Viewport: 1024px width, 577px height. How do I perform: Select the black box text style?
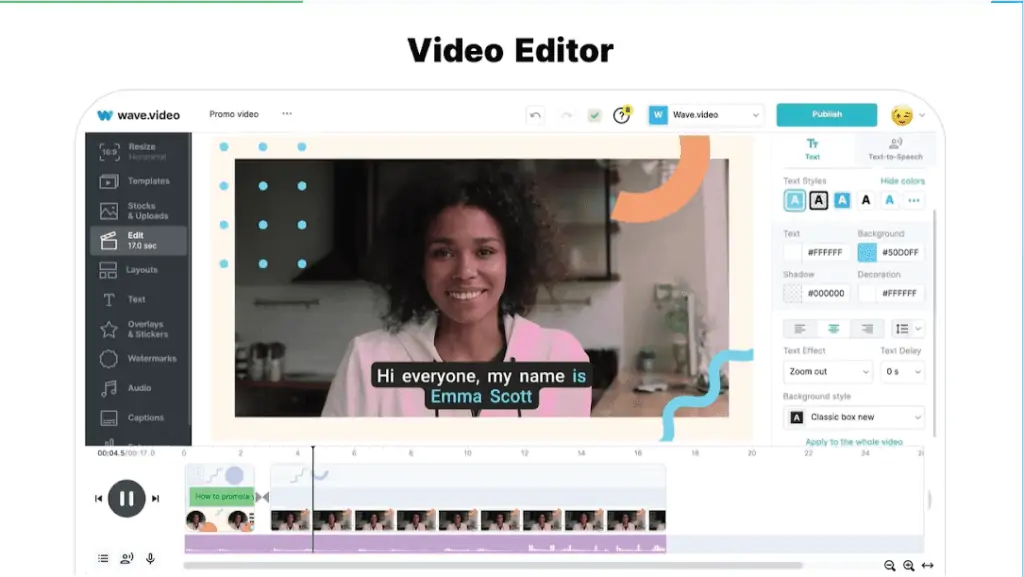pos(820,201)
